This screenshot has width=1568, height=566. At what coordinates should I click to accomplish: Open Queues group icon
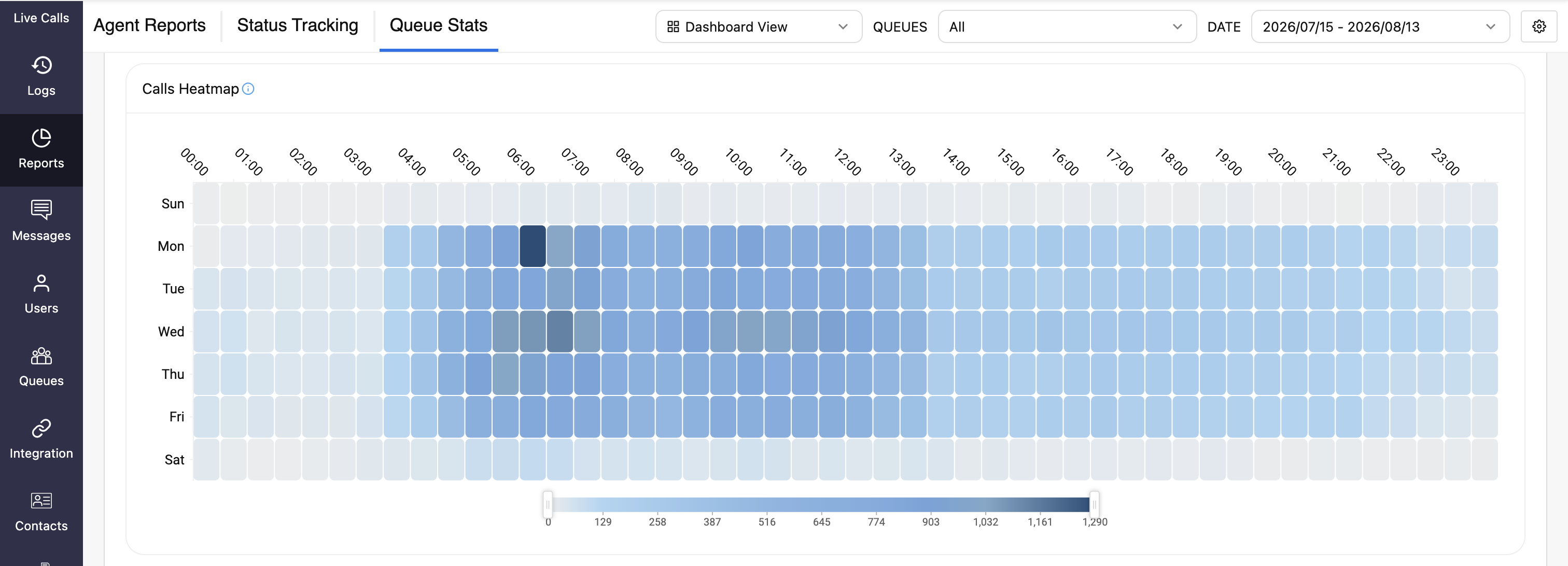tap(41, 356)
